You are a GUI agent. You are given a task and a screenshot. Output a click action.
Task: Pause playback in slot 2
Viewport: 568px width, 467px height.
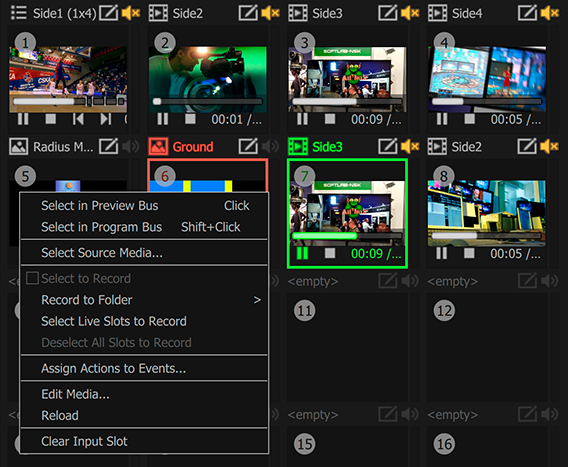coord(163,119)
